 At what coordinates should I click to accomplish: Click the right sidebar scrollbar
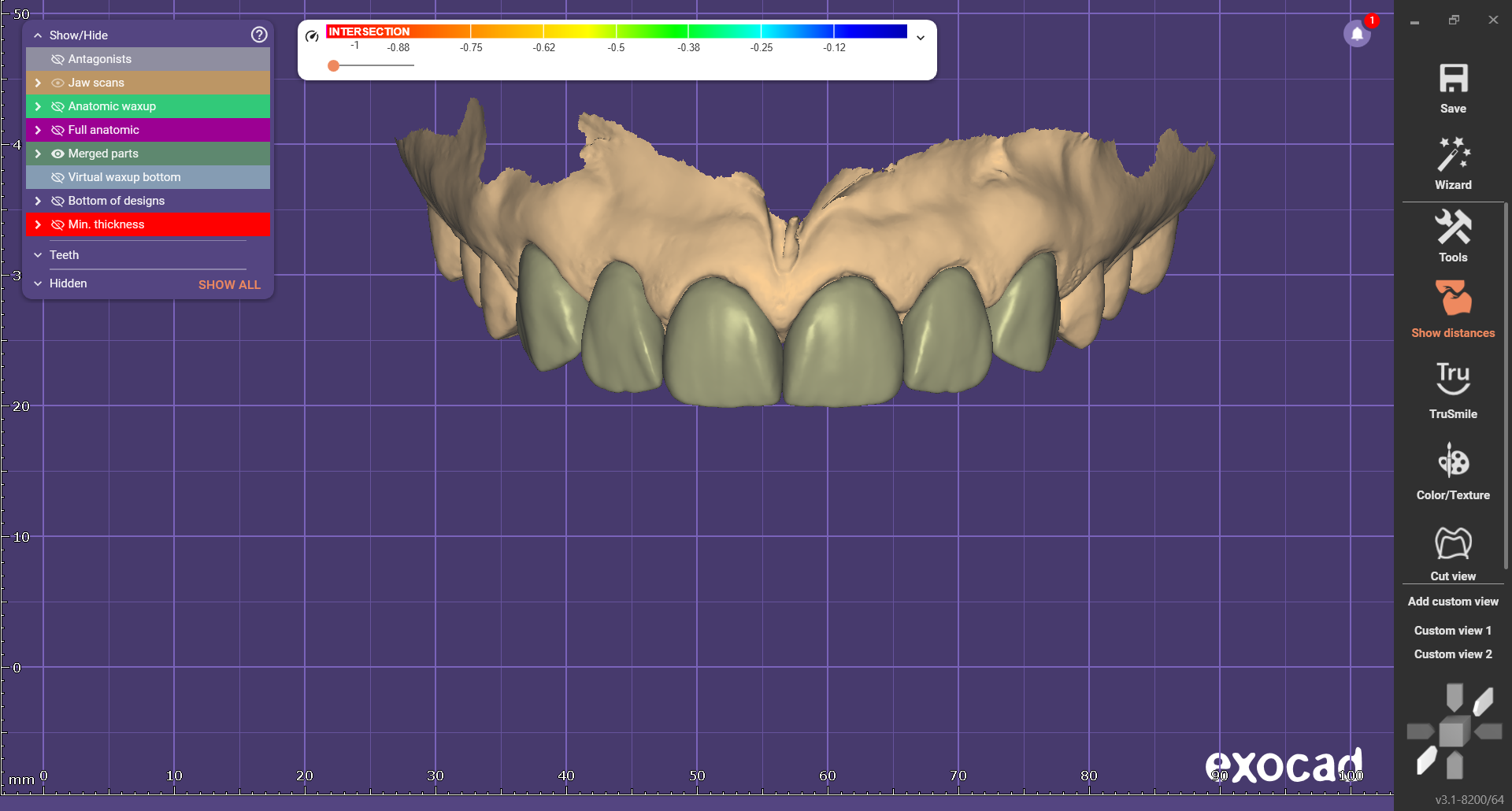1506,386
